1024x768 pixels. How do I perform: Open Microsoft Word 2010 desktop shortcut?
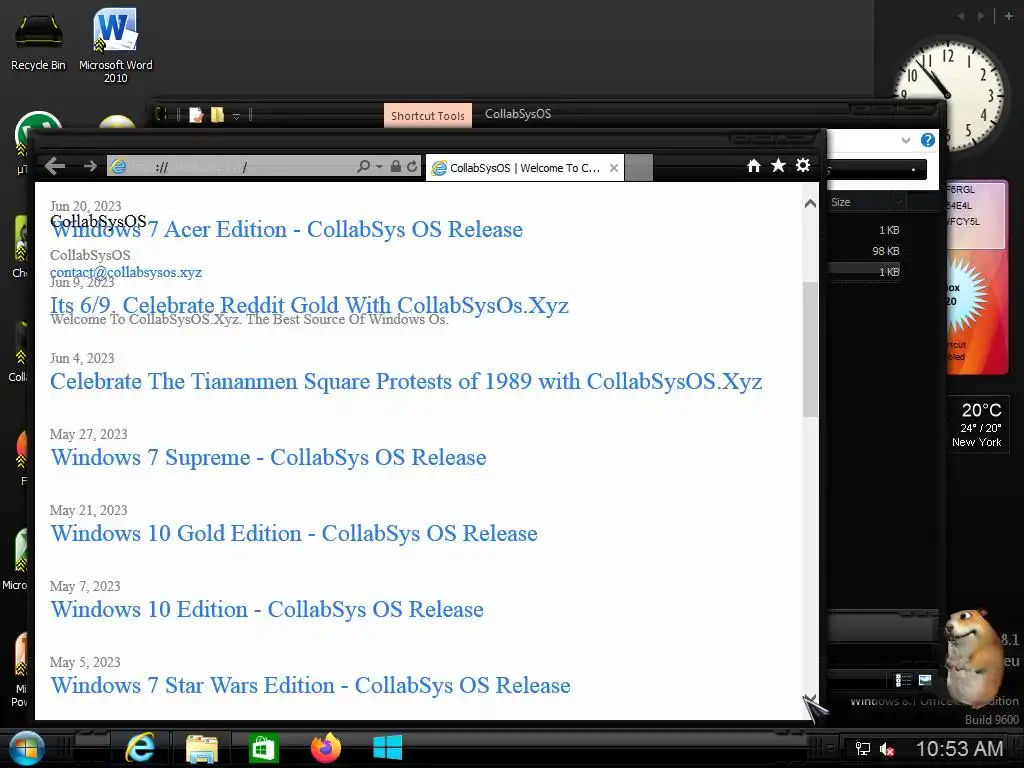(x=116, y=45)
